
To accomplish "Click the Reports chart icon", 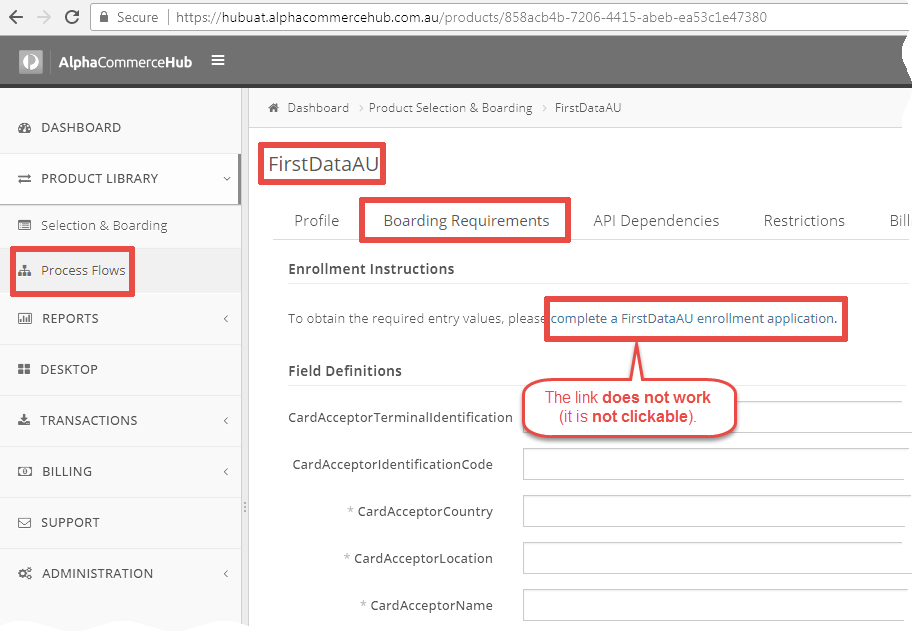I will click(x=25, y=319).
